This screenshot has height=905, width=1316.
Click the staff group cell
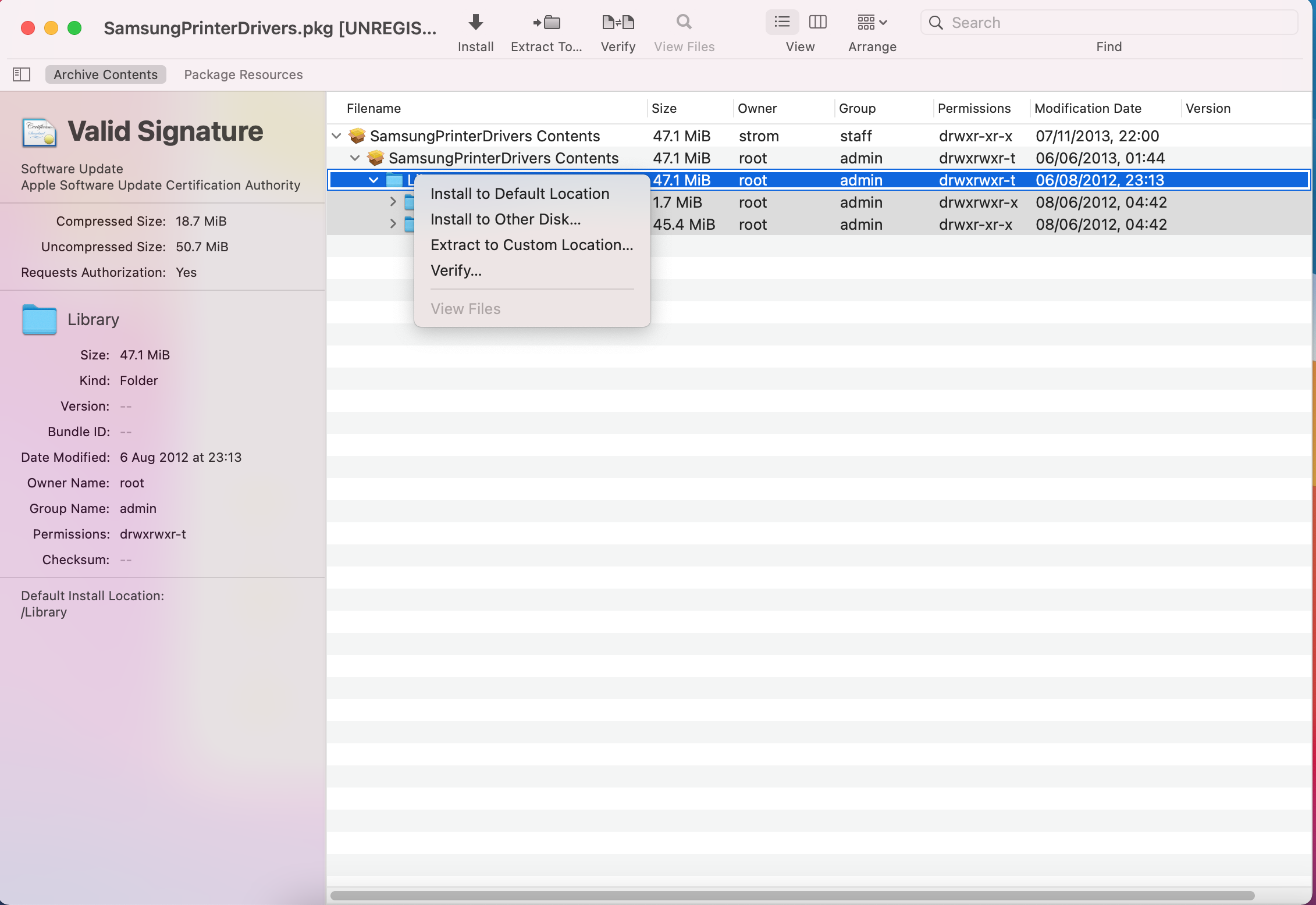[856, 136]
